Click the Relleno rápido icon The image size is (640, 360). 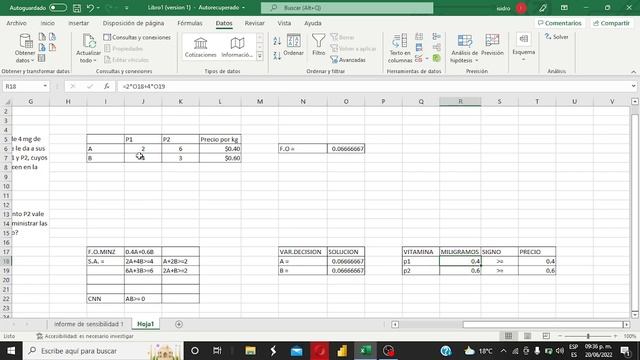[419, 37]
